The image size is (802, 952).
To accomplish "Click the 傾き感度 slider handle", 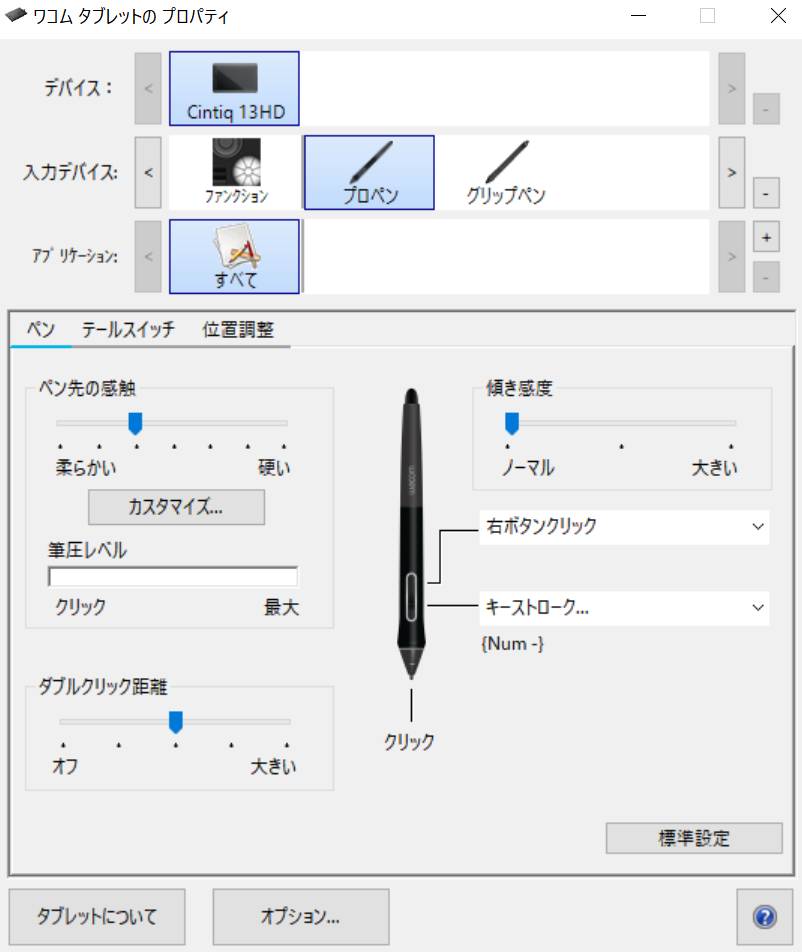I will 512,423.
